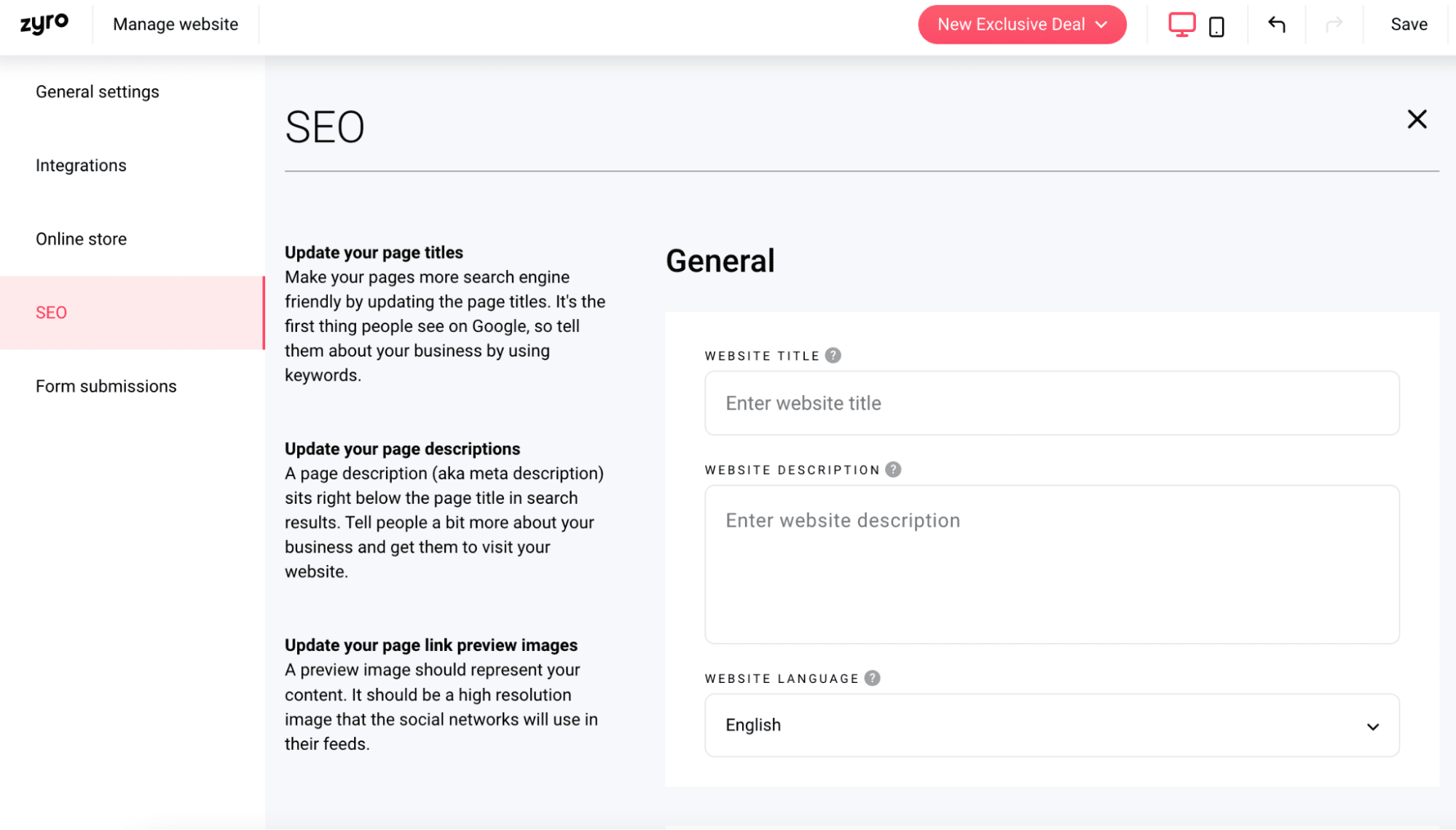1456x830 pixels.
Task: Click the Zyro logo
Action: tap(44, 24)
